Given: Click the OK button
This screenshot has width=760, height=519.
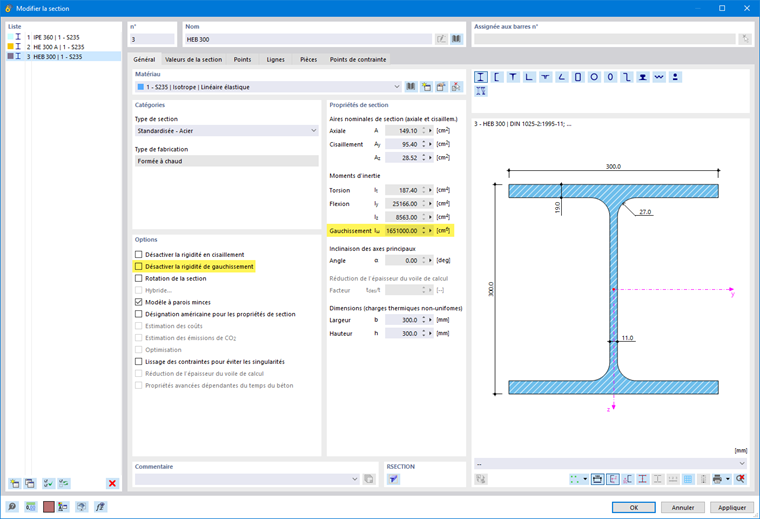Looking at the screenshot, I should 633,507.
